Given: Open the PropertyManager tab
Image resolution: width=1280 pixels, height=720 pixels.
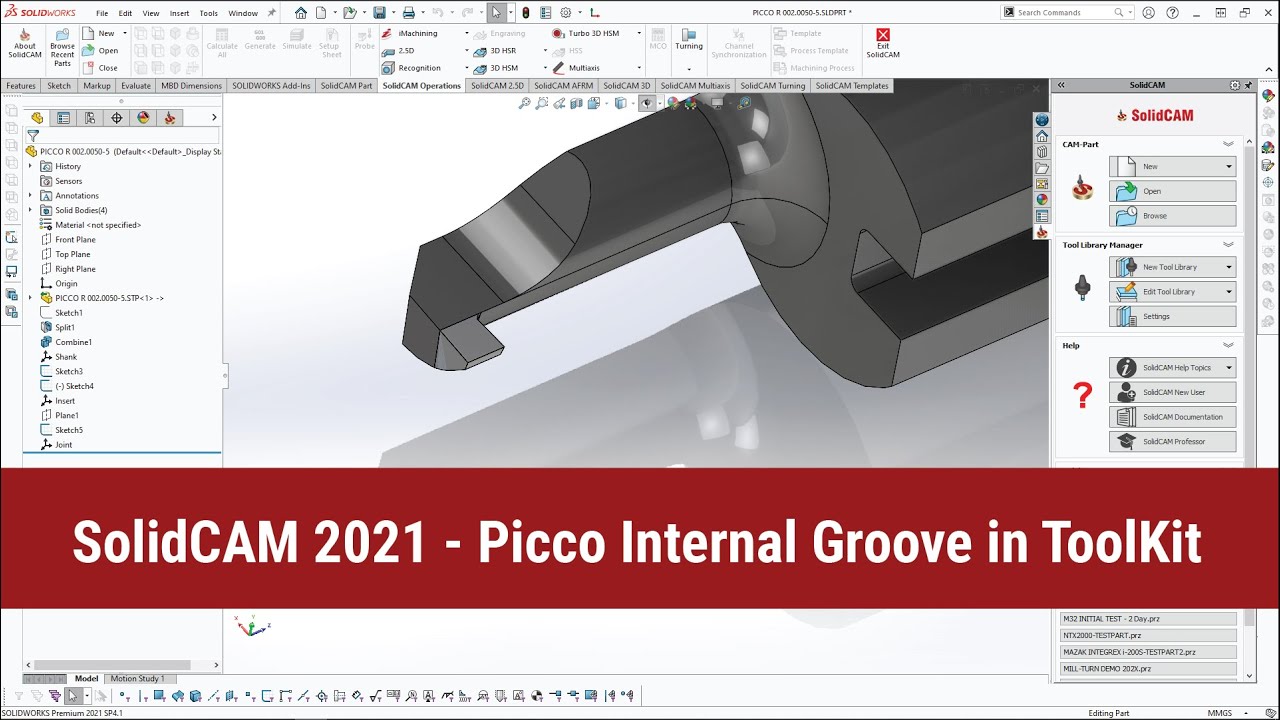Looking at the screenshot, I should click(64, 117).
